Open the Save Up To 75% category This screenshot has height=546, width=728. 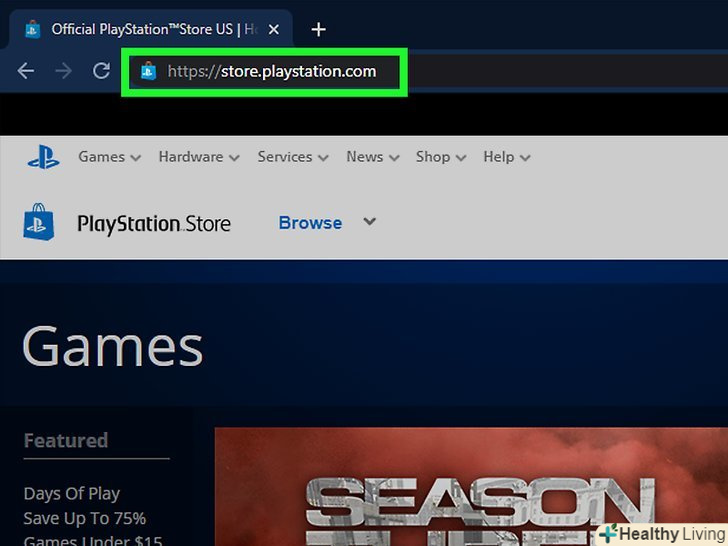84,518
